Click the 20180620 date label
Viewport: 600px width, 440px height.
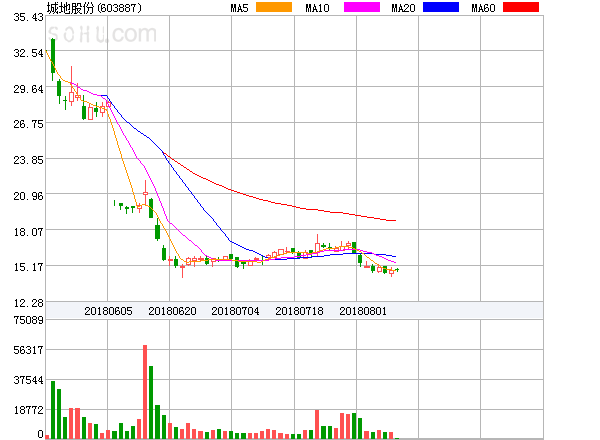click(x=171, y=312)
